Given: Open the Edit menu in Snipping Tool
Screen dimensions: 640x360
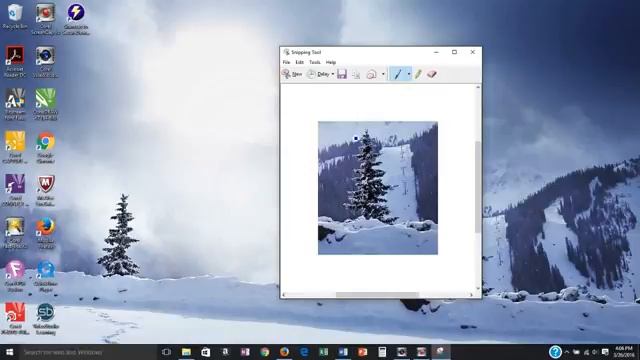Looking at the screenshot, I should click(x=300, y=62).
